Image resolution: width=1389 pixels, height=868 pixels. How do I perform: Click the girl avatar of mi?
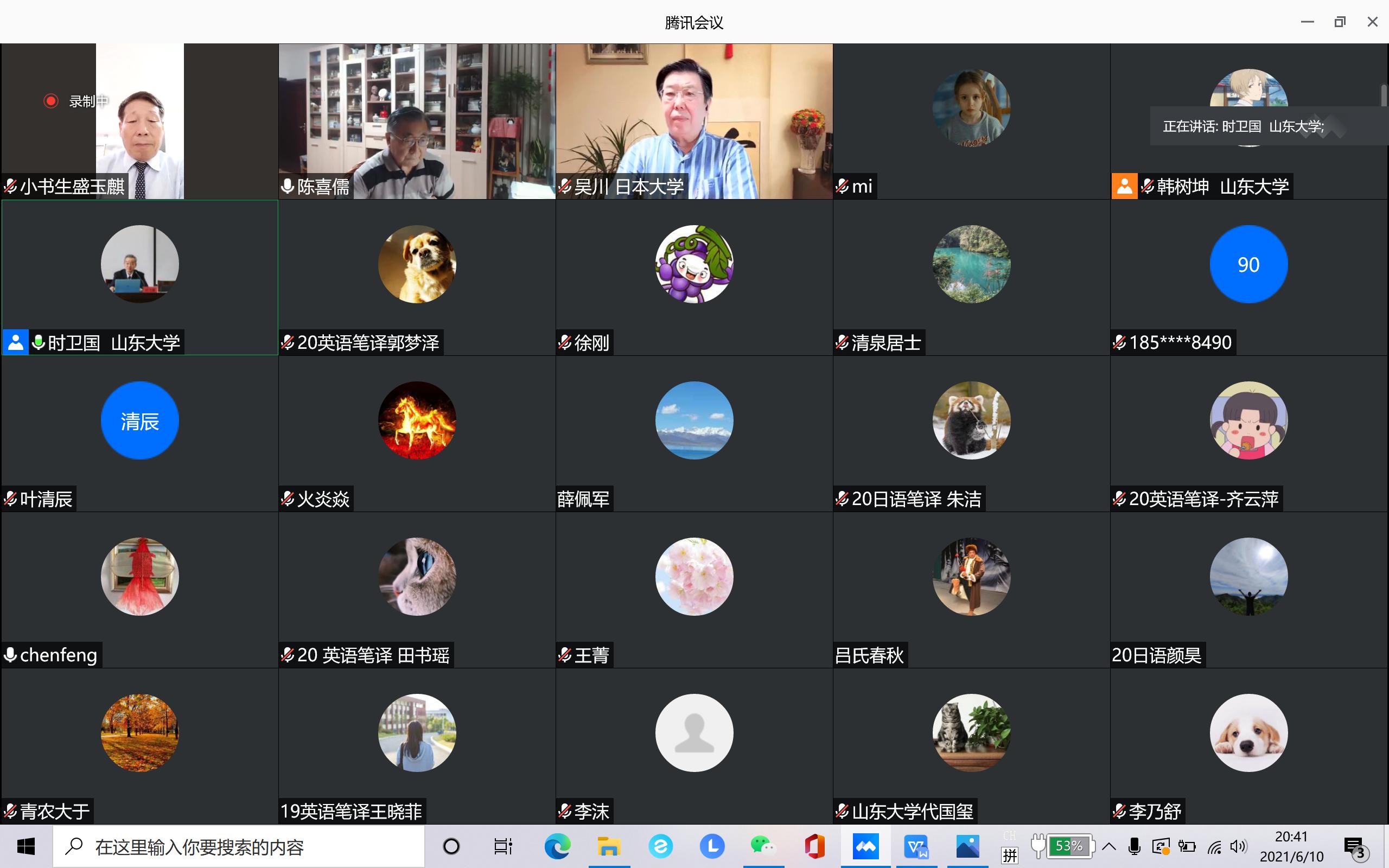(x=972, y=108)
